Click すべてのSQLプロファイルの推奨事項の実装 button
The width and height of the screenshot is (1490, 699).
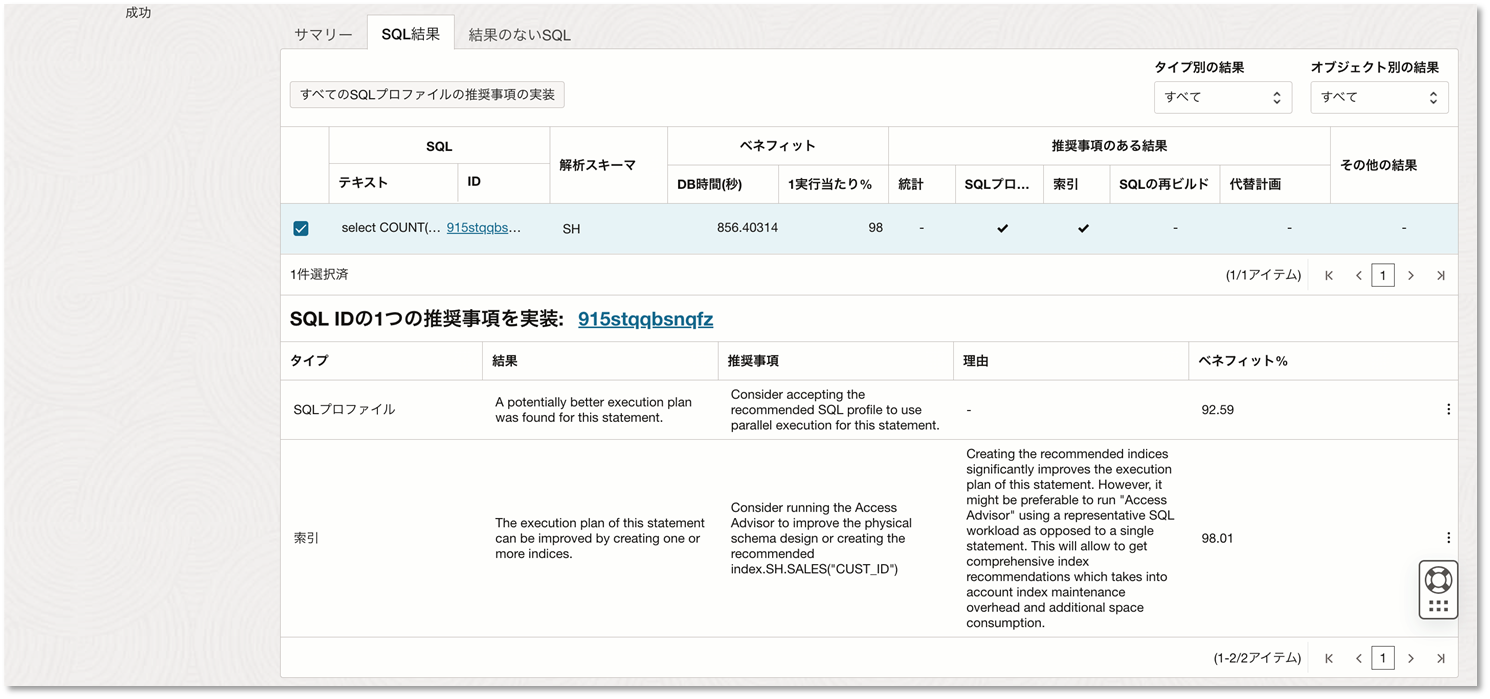(427, 94)
